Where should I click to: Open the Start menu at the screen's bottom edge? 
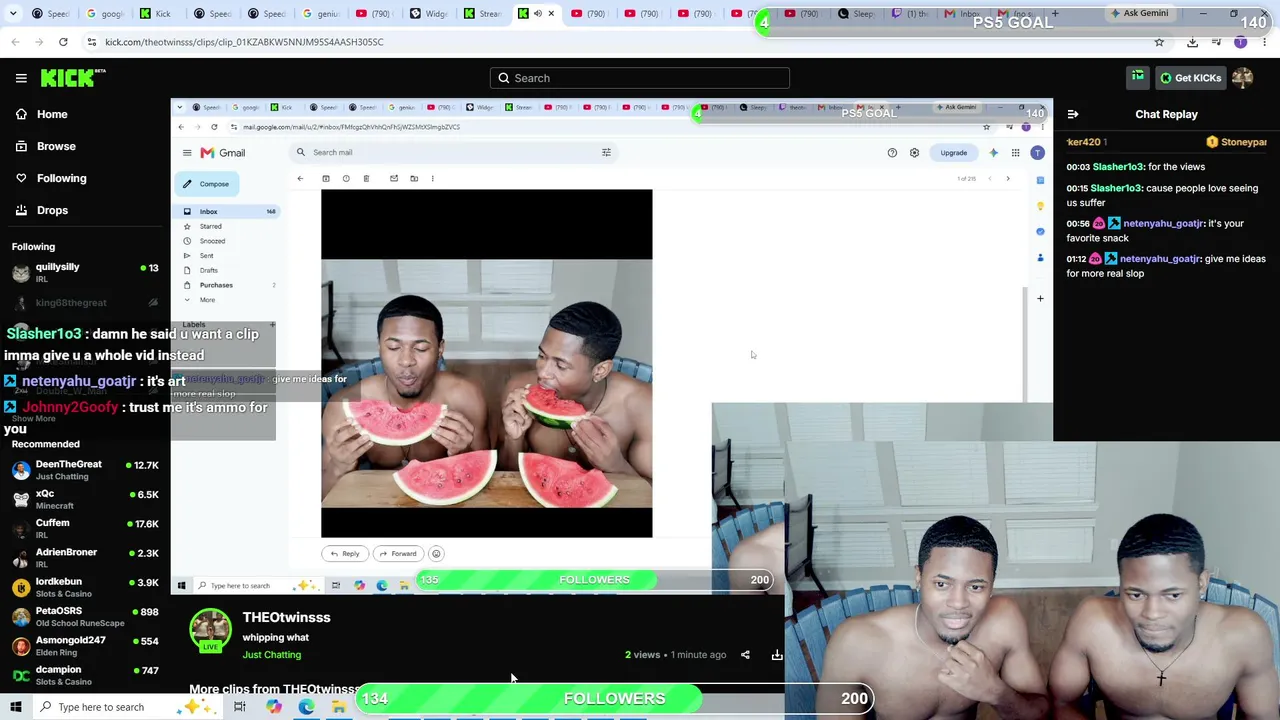tap(16, 707)
